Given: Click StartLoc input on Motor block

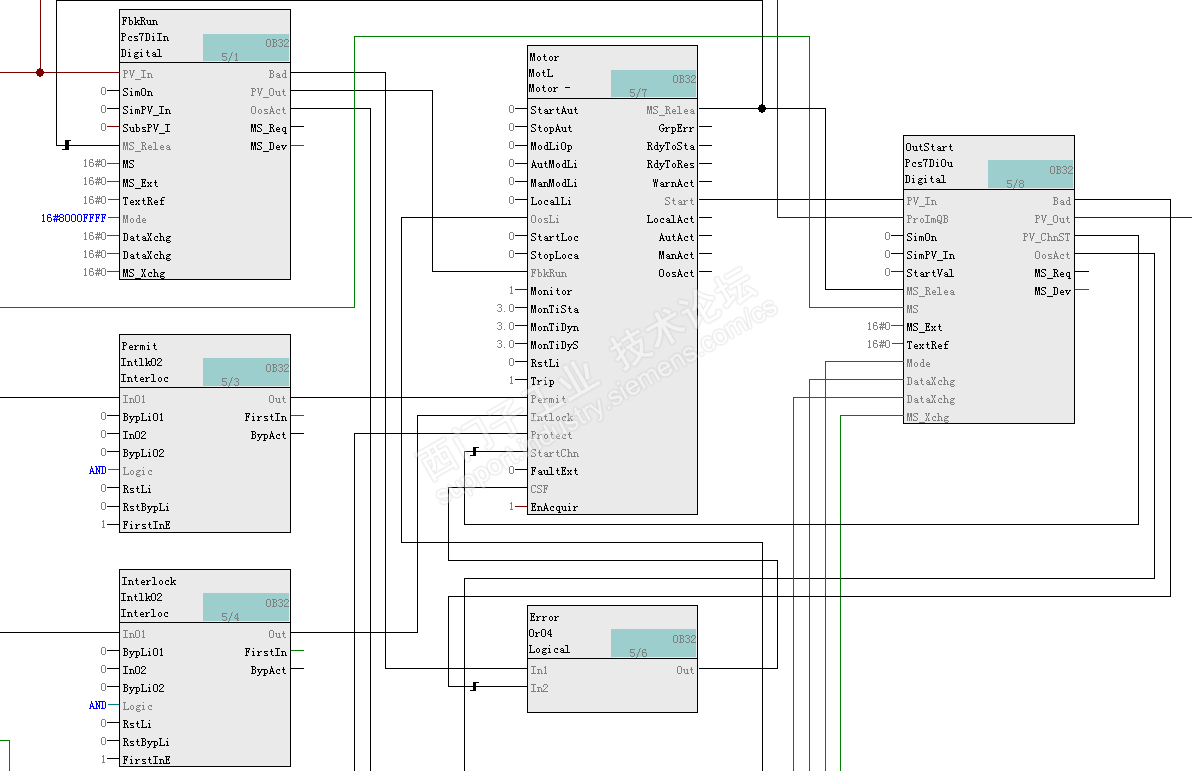Looking at the screenshot, I should [x=554, y=237].
